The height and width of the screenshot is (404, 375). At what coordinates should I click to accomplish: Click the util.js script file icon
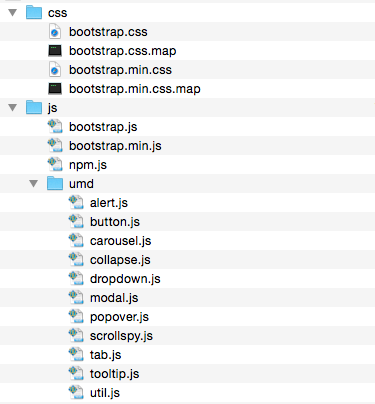pos(76,392)
